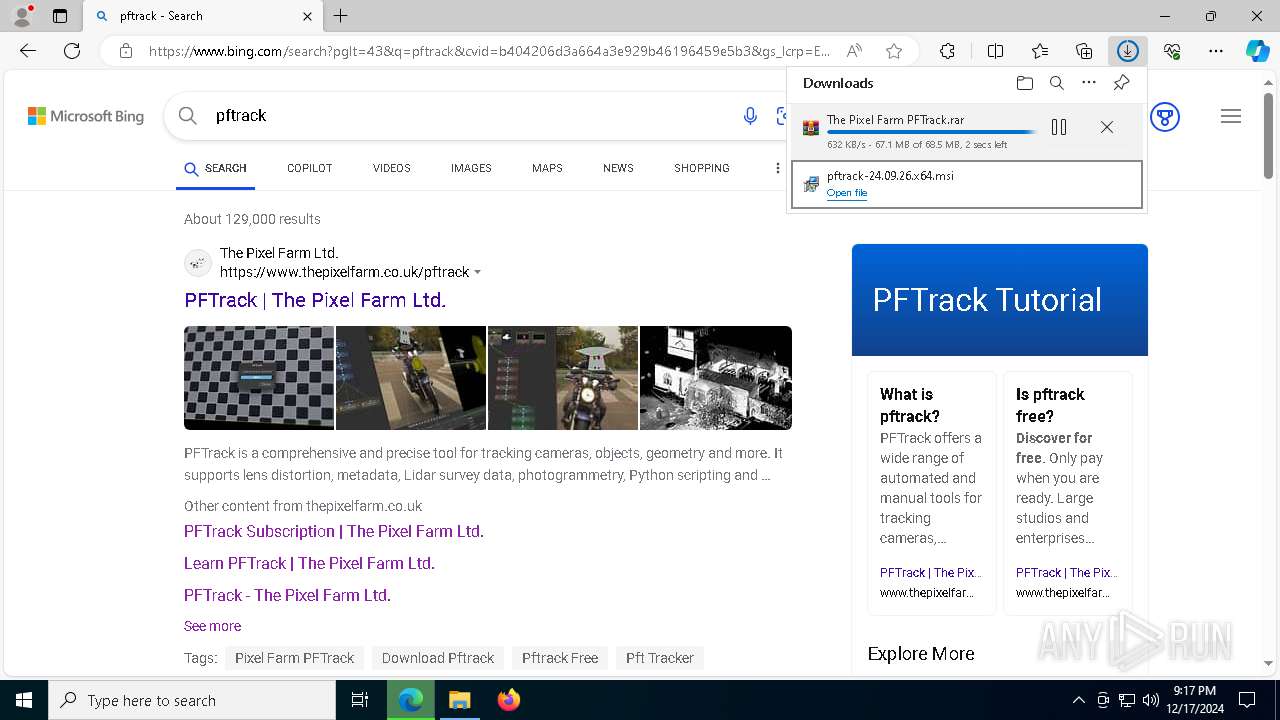Open Microsoft Rewards badge icon
Viewport: 1280px width, 720px height.
pos(1165,116)
